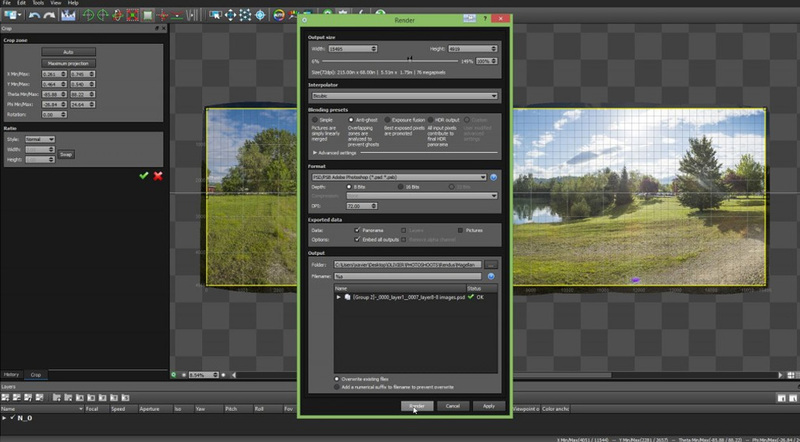Expand Advanced settings in Blending presets
The width and height of the screenshot is (800, 442).
(315, 153)
